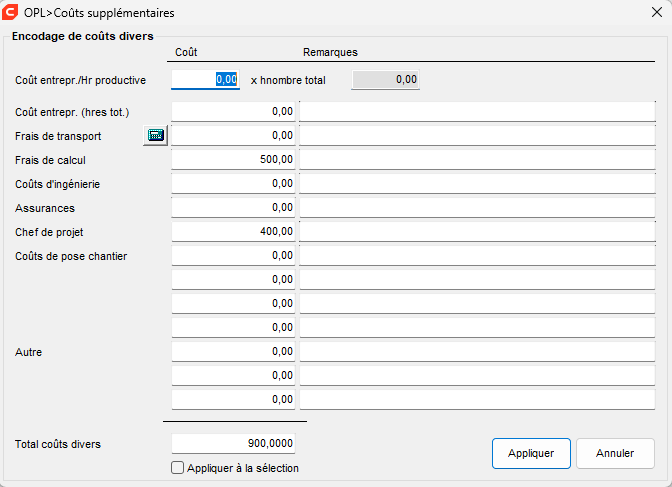Add a remark for Coûts d'ingénierie

click(477, 183)
